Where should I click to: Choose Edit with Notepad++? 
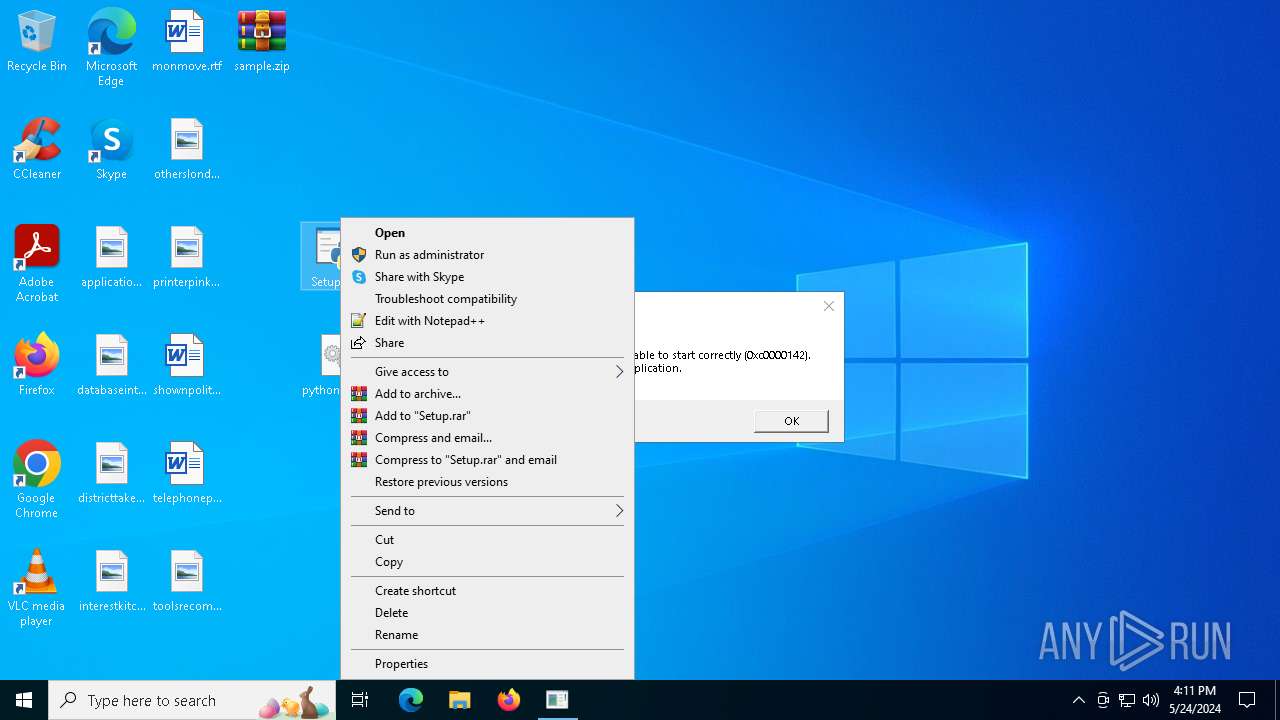coord(487,321)
